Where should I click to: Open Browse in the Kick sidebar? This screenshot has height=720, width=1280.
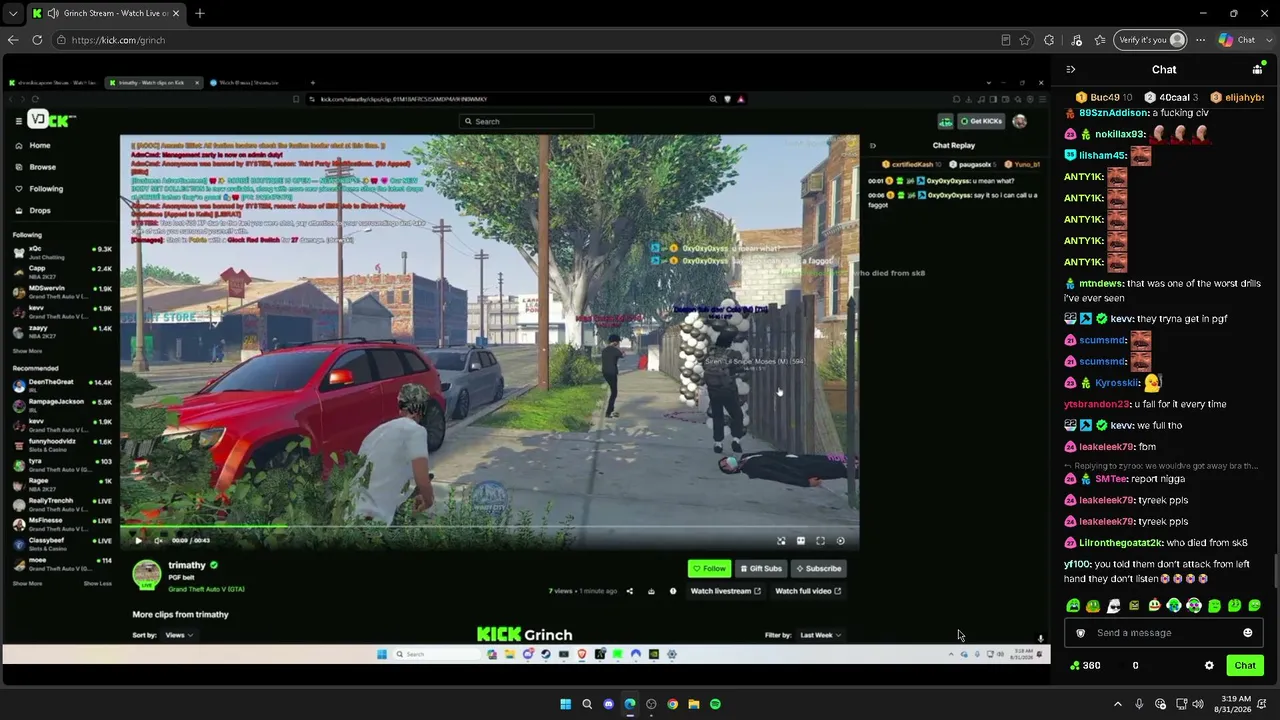42,167
